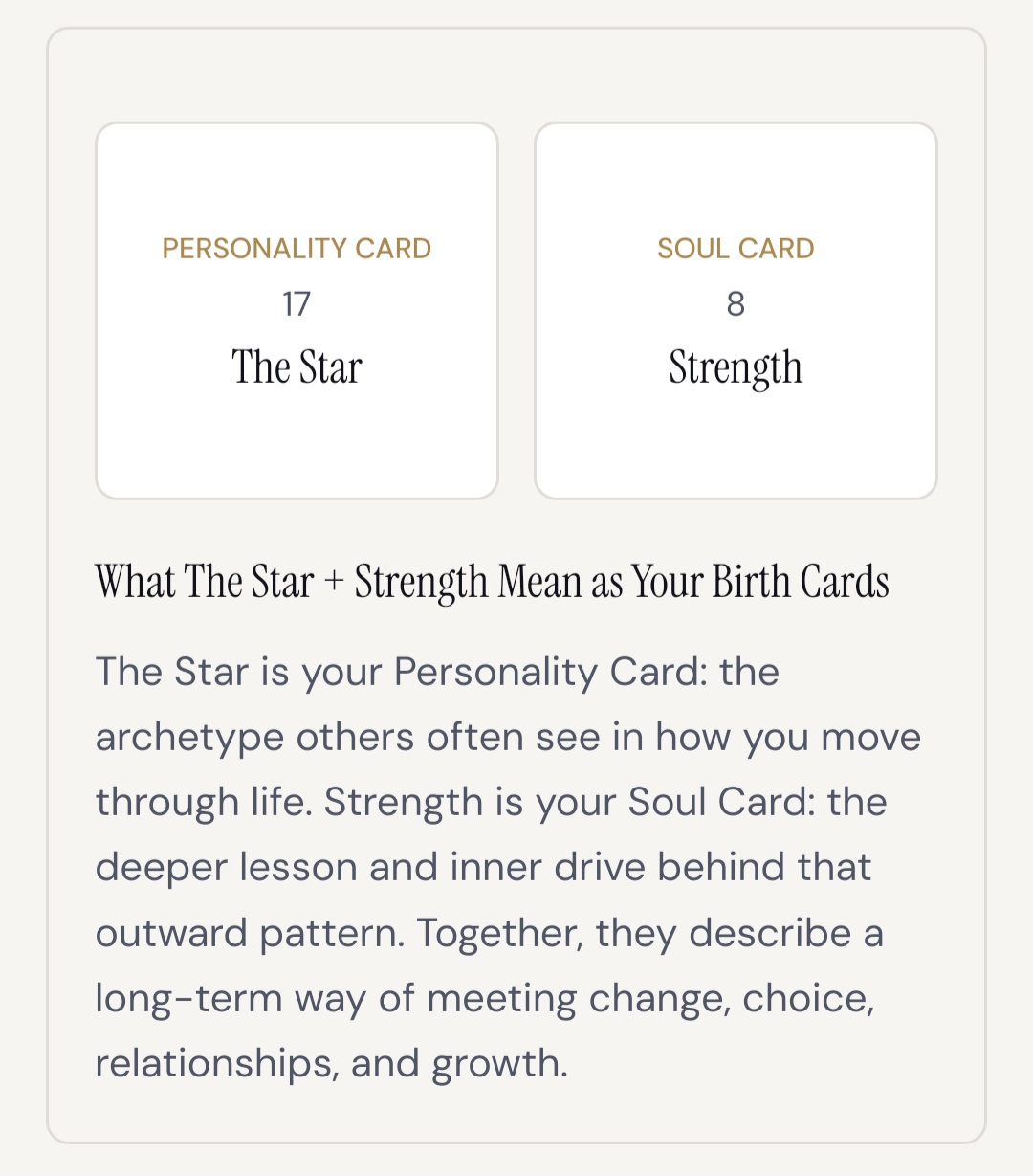The image size is (1033, 1176).
Task: Click the line 'long-term way of meeting change'
Action: (x=485, y=999)
